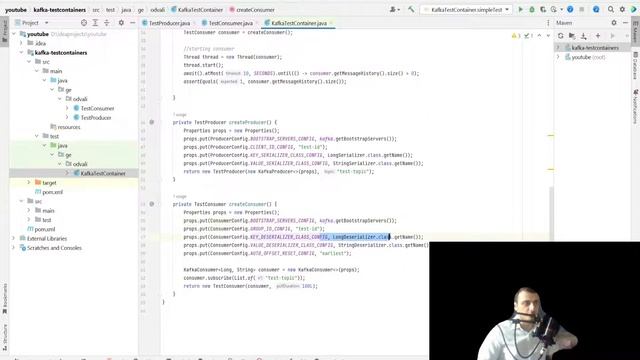Run with coverage icon in the toolbar
Screen dimensions: 640x360
click(x=543, y=9)
